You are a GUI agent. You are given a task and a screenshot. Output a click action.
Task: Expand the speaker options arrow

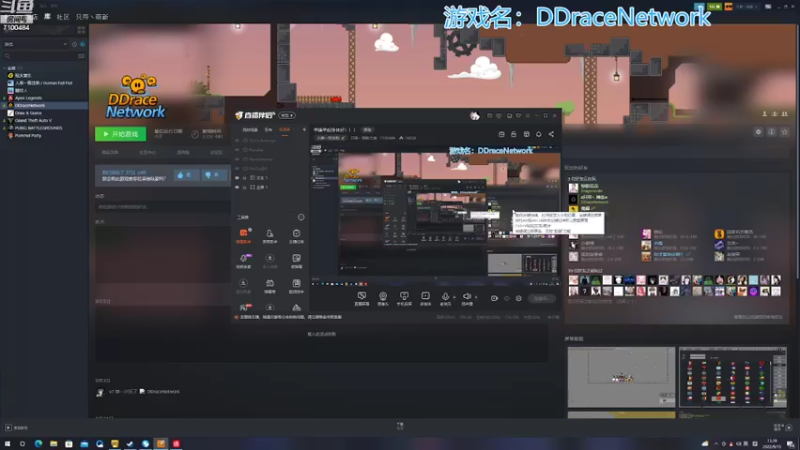[476, 297]
